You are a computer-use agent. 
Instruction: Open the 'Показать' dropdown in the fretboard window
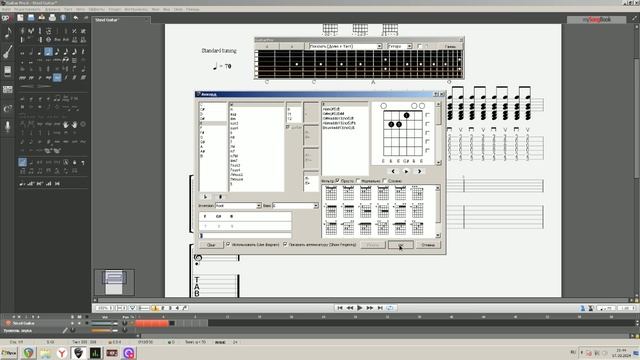[x=345, y=46]
